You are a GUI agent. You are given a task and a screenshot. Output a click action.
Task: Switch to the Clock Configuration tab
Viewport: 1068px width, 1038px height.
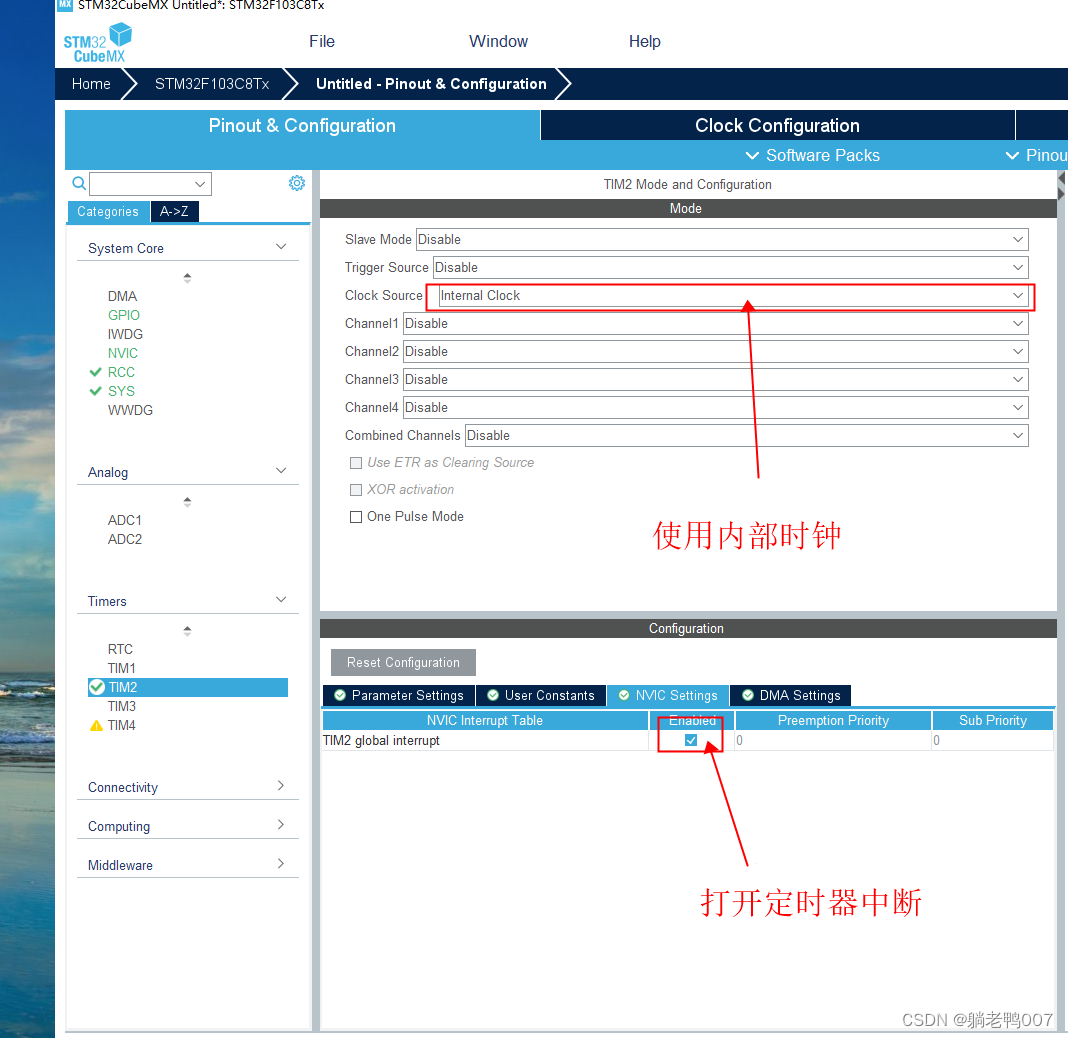[x=777, y=125]
